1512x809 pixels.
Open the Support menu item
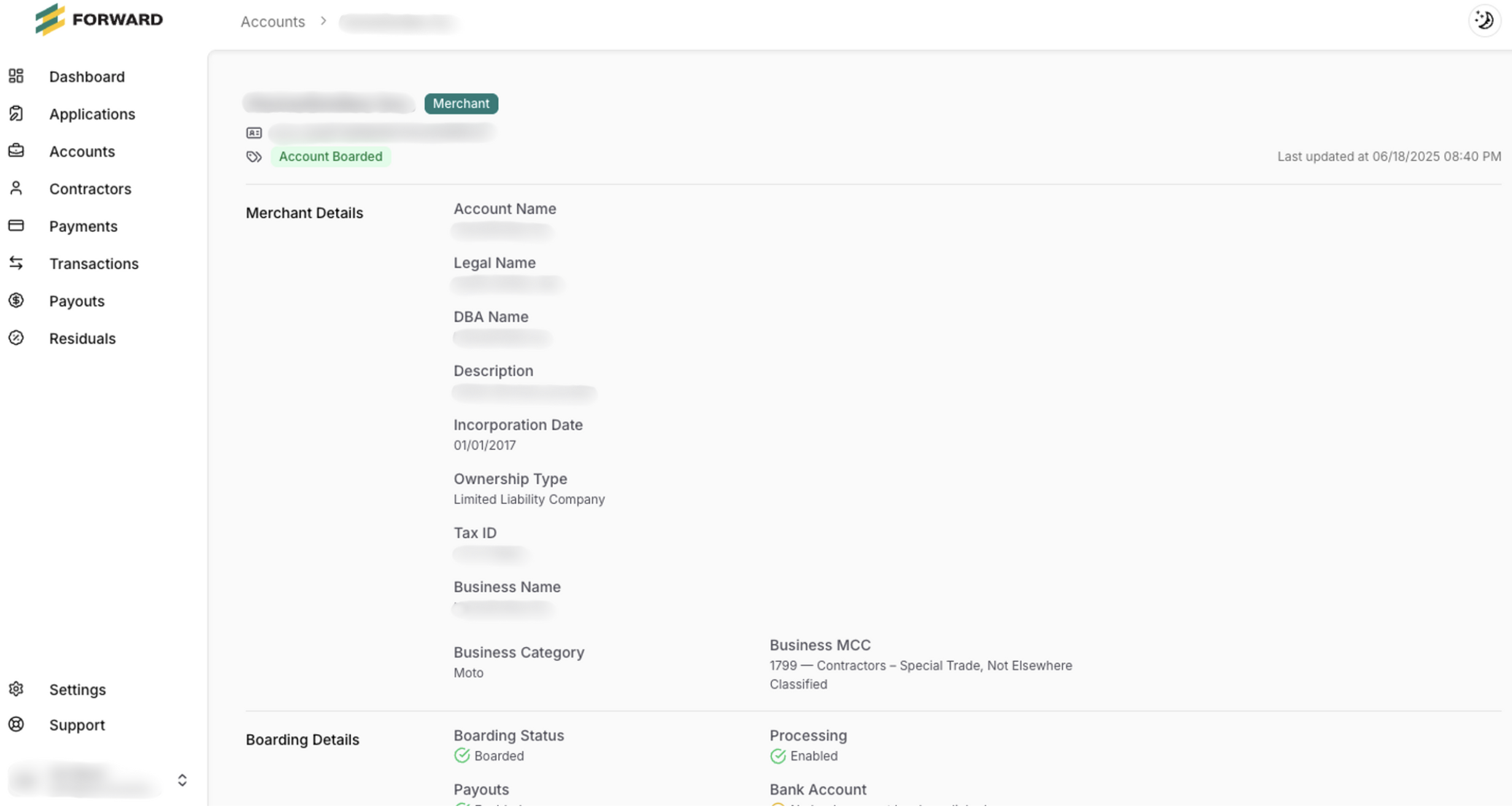tap(77, 725)
